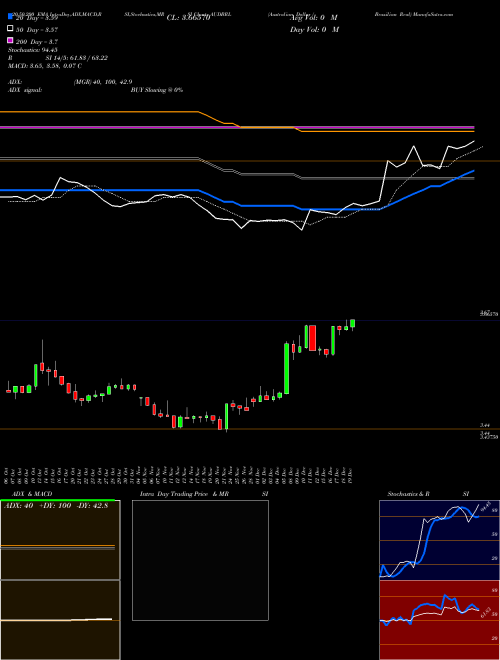Click the MACD panel at bottom left

(x=60, y=620)
